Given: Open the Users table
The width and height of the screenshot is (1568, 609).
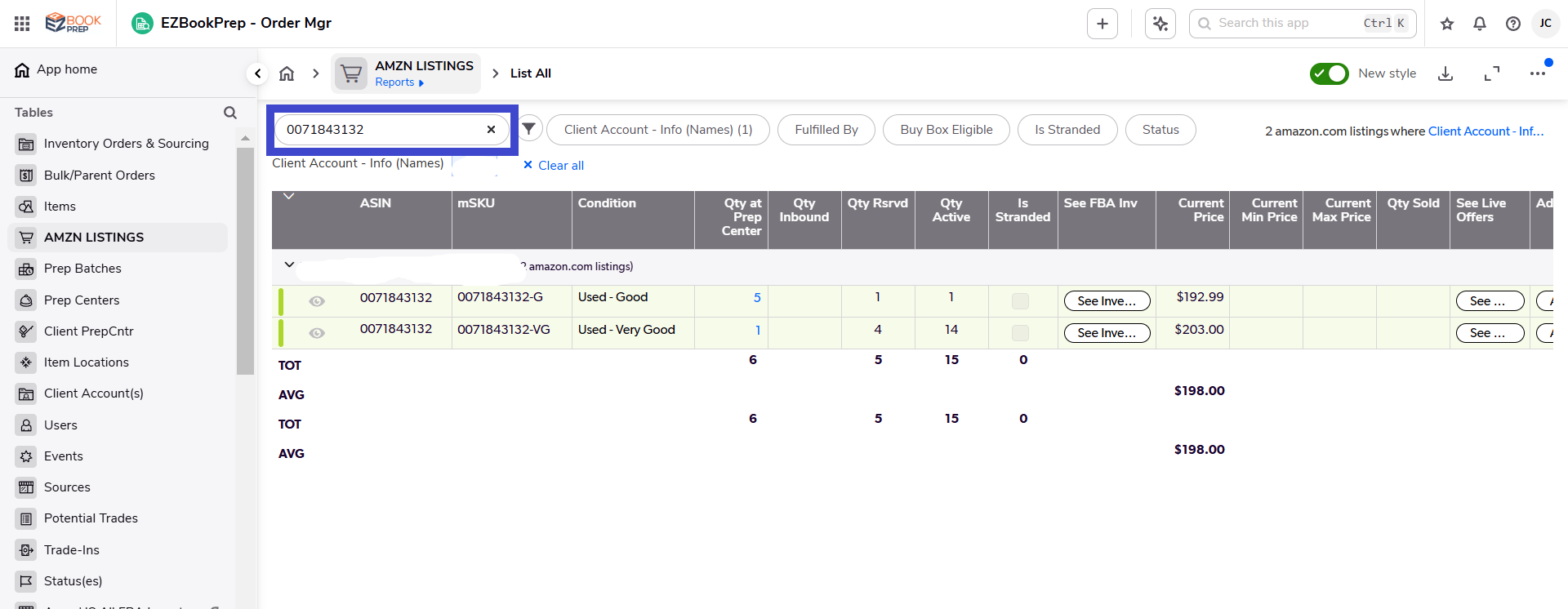Looking at the screenshot, I should pos(118,425).
